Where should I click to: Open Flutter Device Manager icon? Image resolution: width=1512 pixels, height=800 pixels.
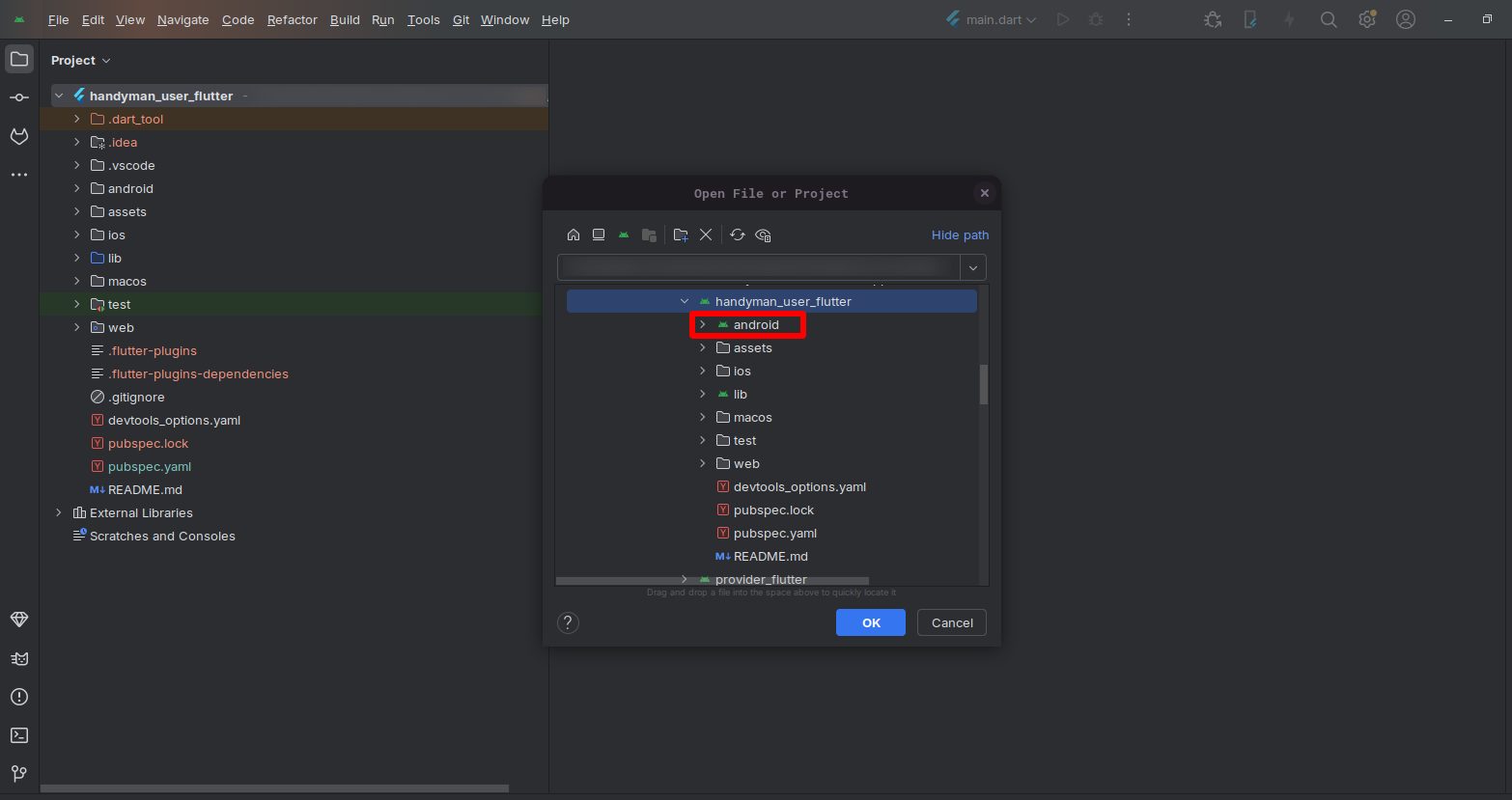coord(1251,19)
